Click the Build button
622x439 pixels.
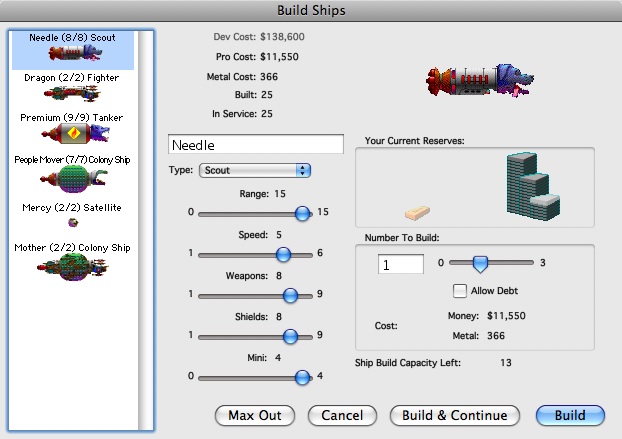click(570, 415)
